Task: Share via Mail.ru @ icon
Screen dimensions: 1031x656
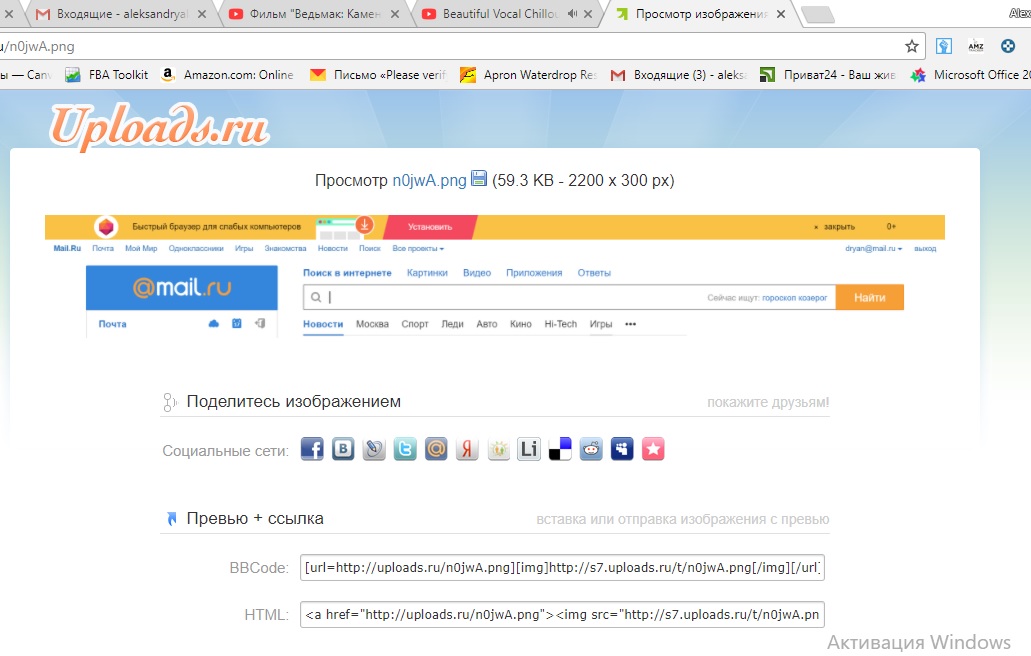Action: click(x=436, y=449)
